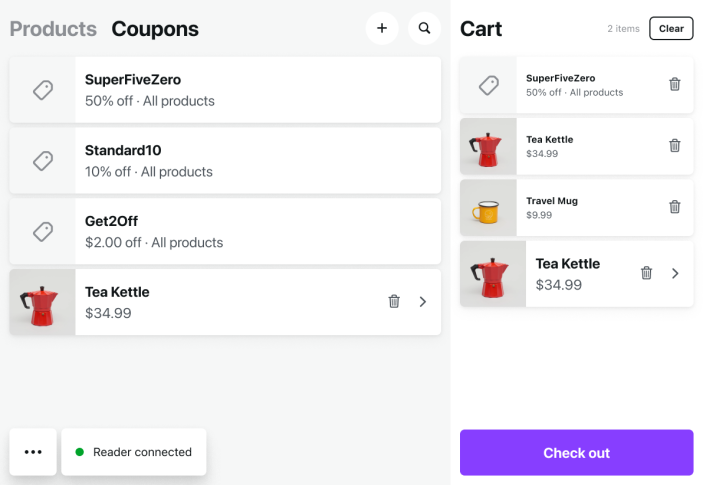Apply the SuperFiveZero 50% off coupon
The image size is (703, 485).
pyautogui.click(x=225, y=89)
